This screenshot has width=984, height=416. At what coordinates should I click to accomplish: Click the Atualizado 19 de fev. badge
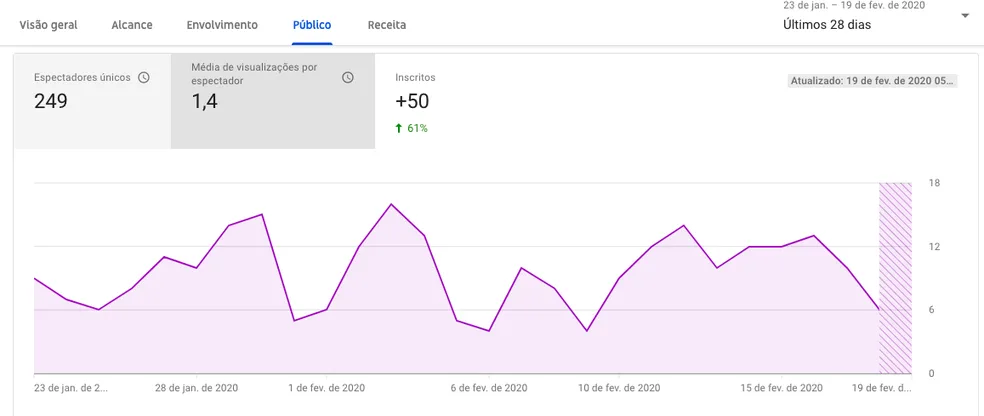point(872,81)
